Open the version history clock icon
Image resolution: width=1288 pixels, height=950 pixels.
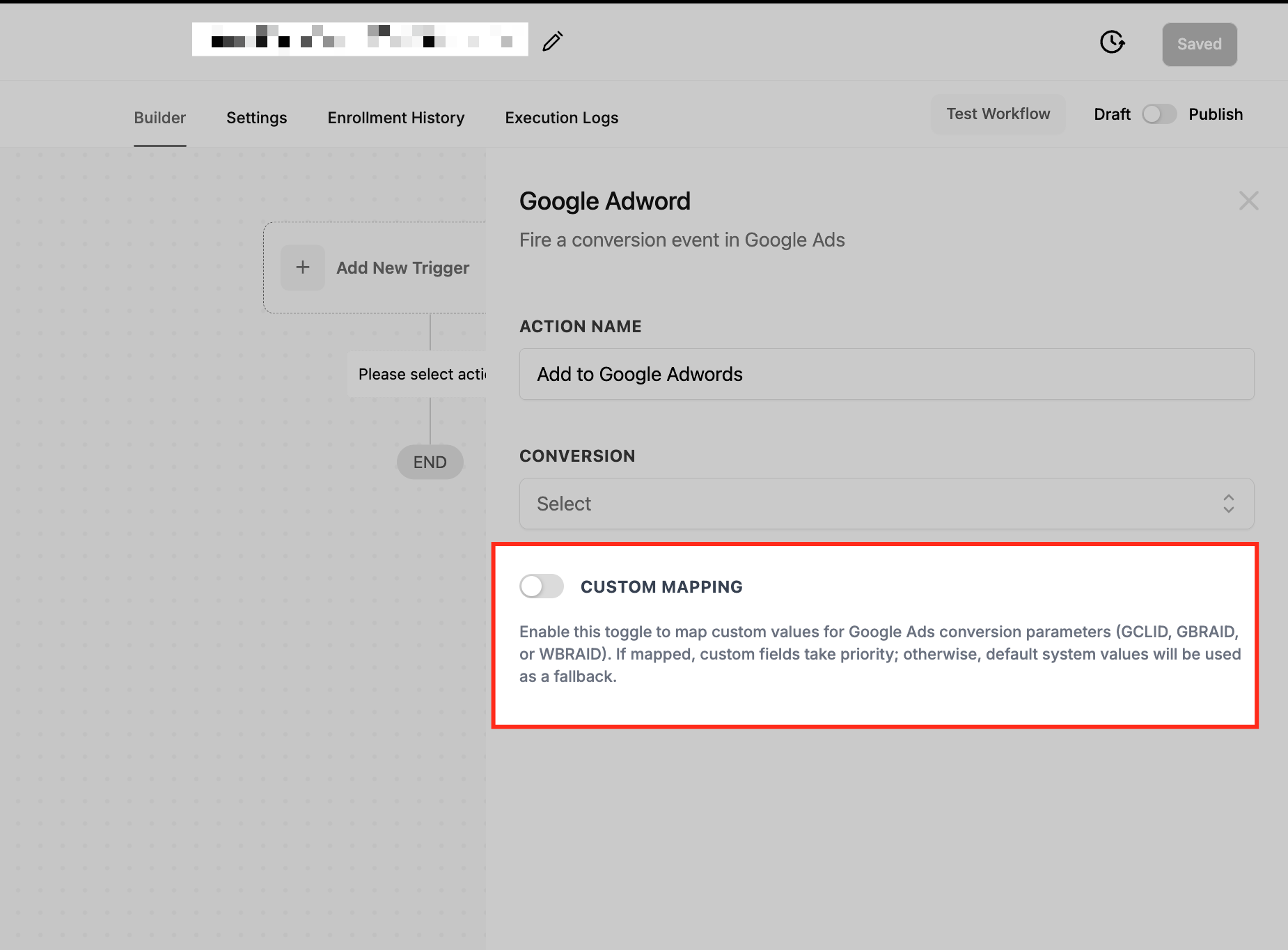coord(1113,42)
